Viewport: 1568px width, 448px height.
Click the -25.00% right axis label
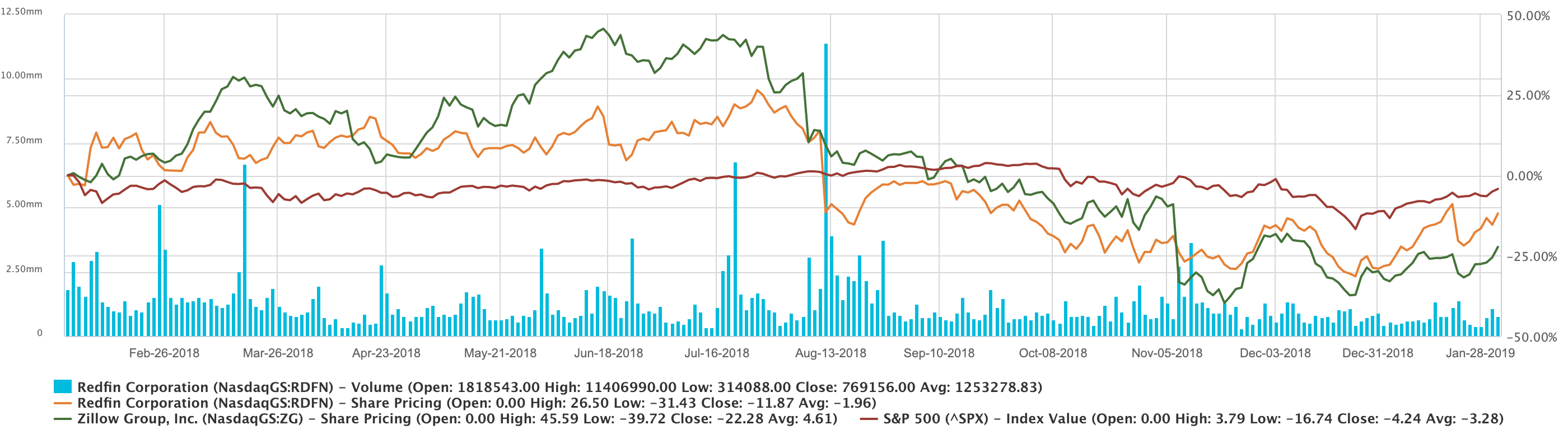(1531, 257)
